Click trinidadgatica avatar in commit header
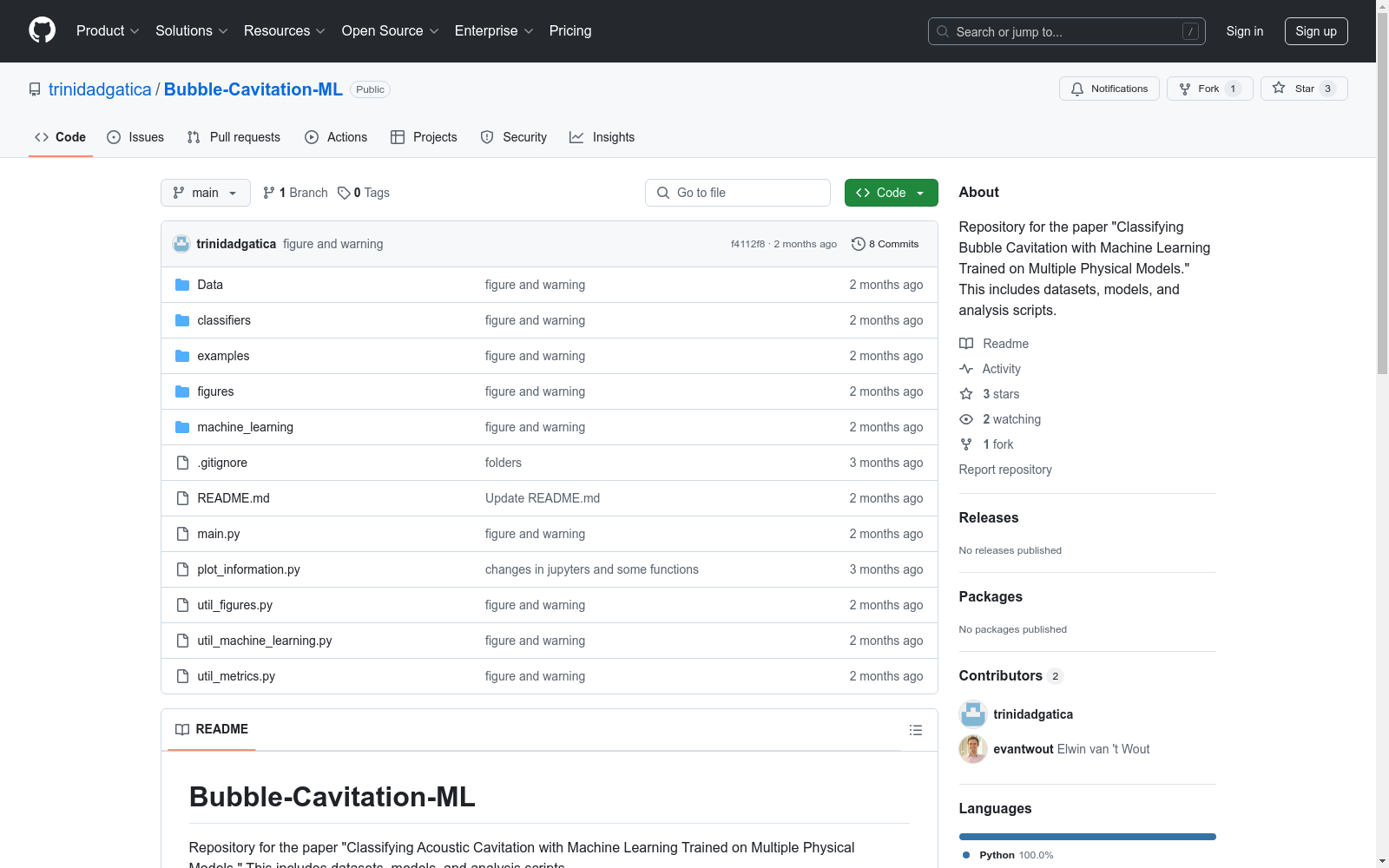 click(181, 244)
